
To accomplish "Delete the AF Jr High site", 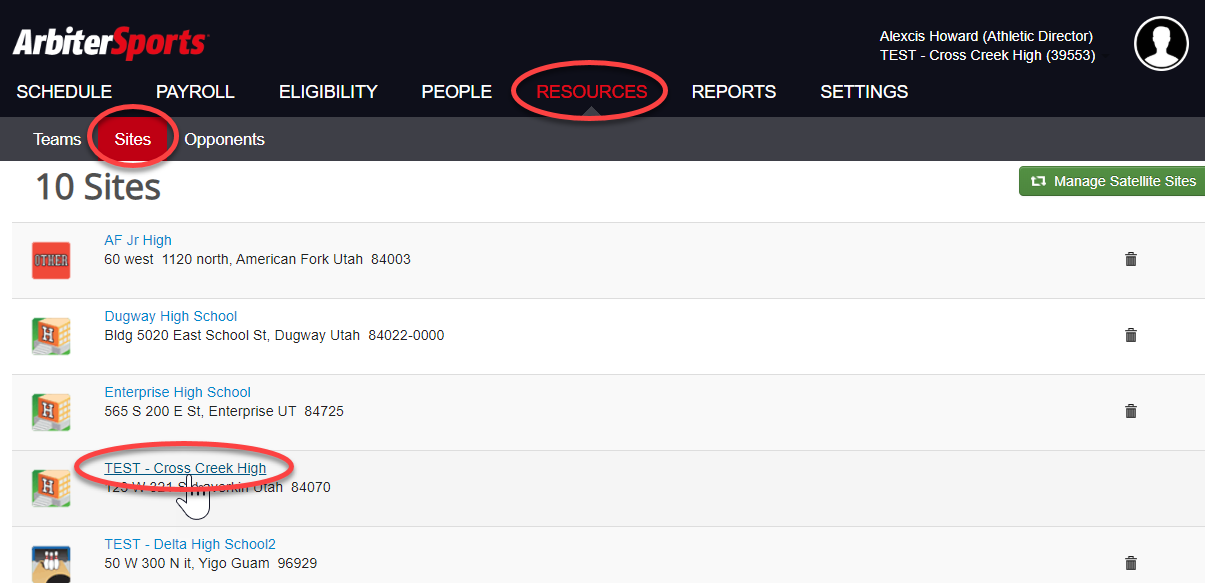I will point(1131,259).
